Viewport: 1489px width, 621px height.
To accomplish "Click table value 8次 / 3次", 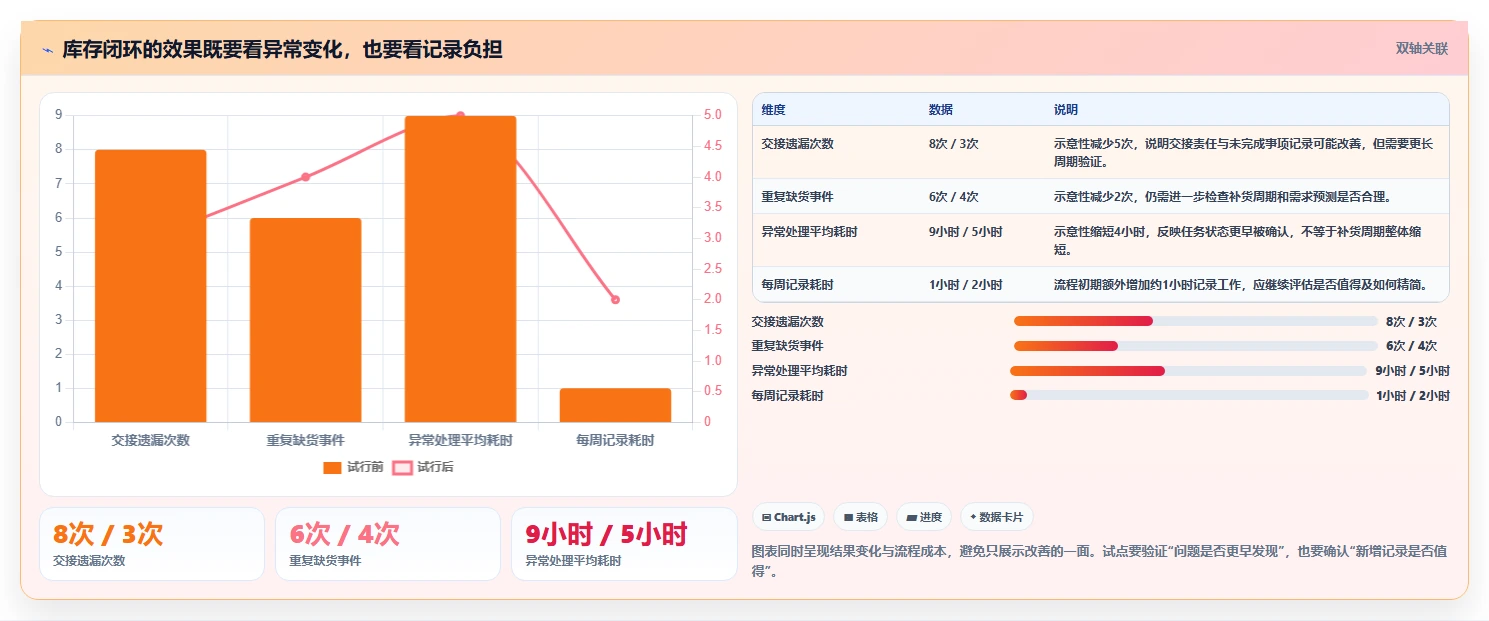I will click(x=954, y=144).
